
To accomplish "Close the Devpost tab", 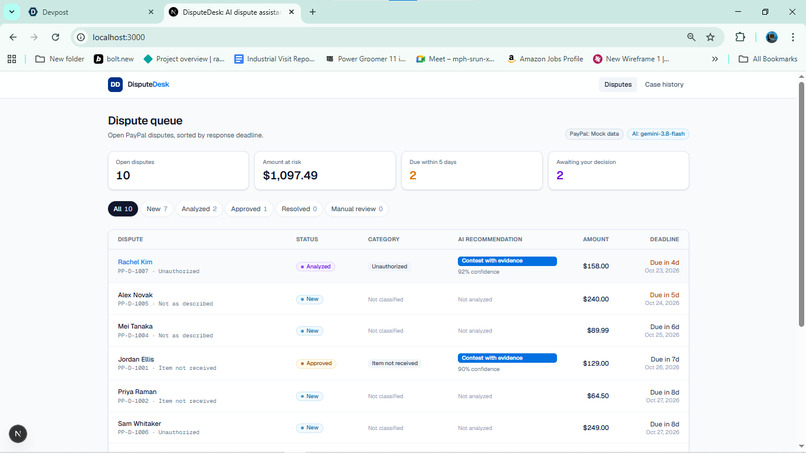I will (151, 12).
